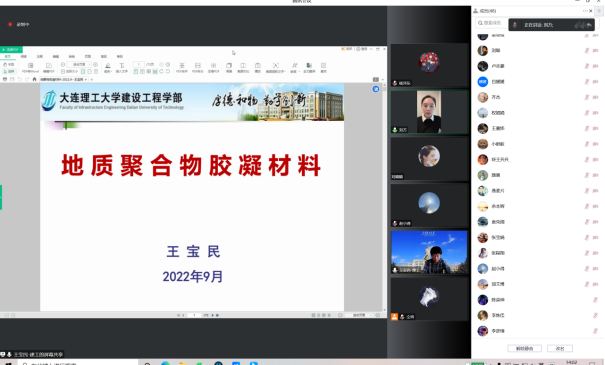The image size is (605, 365).
Task: Click microphone icon next to last-listed member
Action: pyautogui.click(x=595, y=331)
